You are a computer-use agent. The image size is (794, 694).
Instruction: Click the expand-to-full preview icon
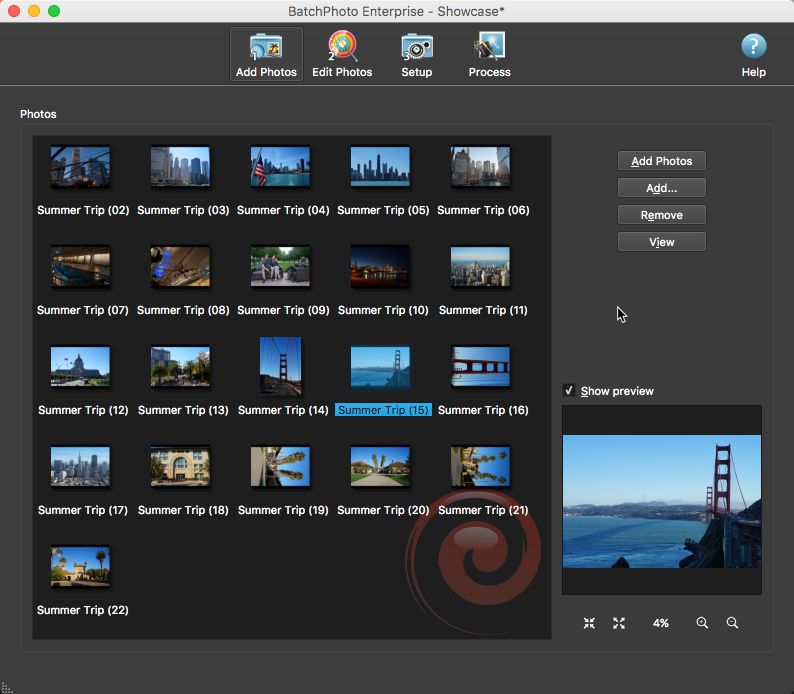(619, 623)
